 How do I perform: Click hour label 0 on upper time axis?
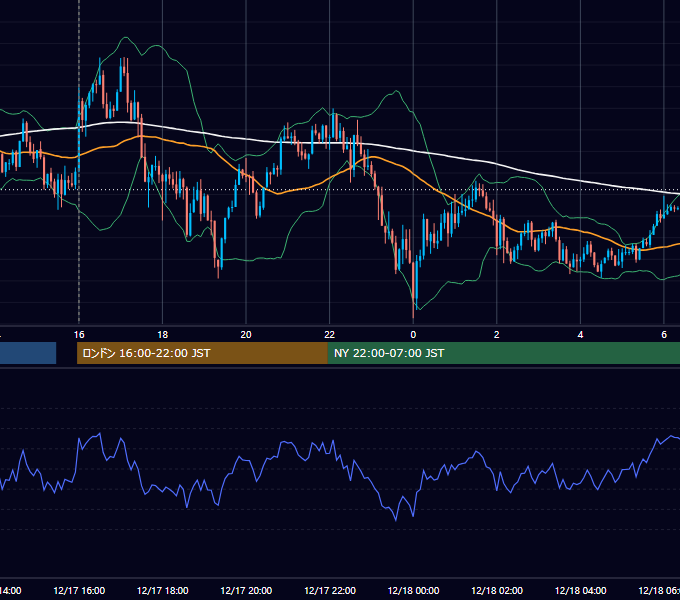[x=413, y=335]
